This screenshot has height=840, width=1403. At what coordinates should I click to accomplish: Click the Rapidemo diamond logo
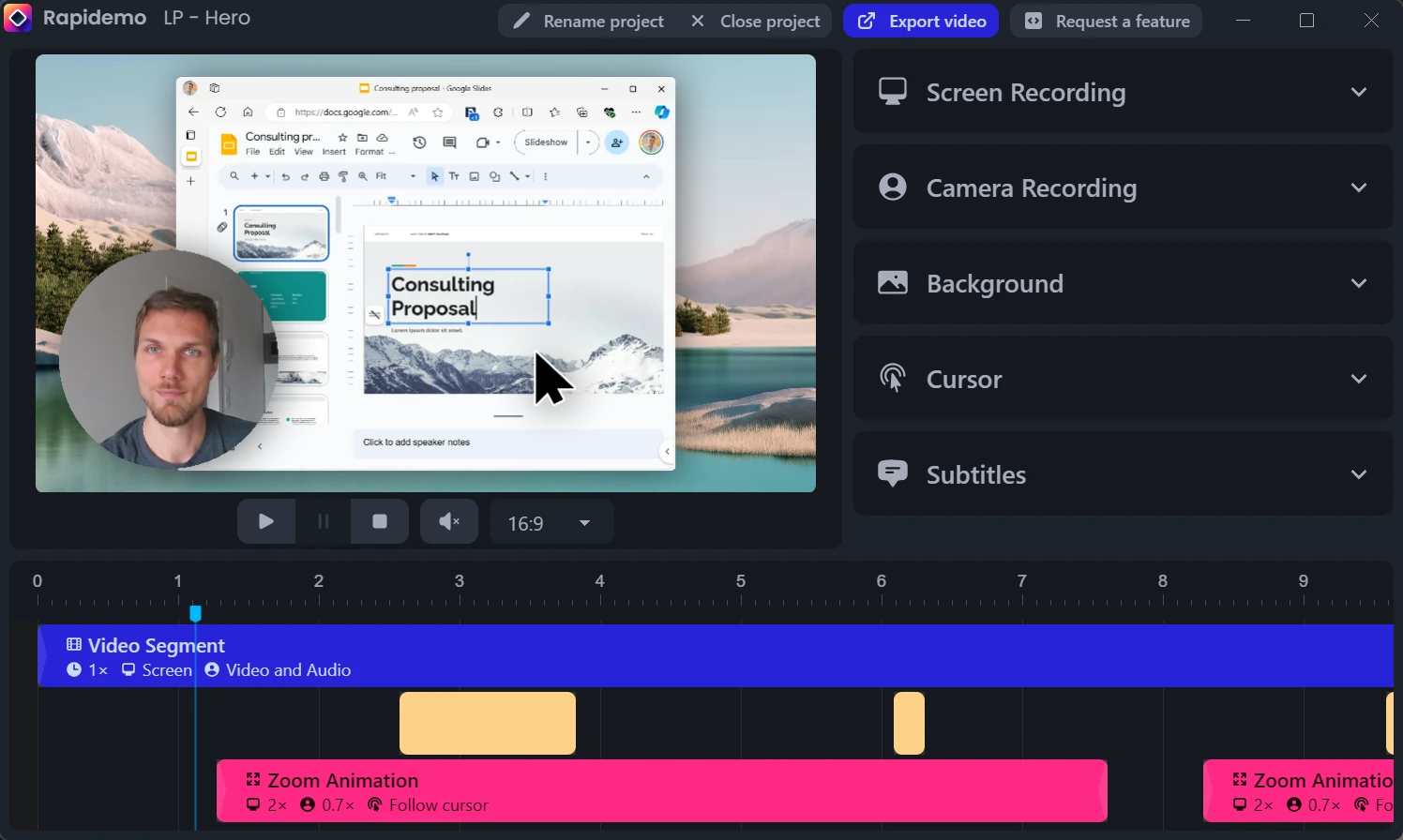point(18,17)
